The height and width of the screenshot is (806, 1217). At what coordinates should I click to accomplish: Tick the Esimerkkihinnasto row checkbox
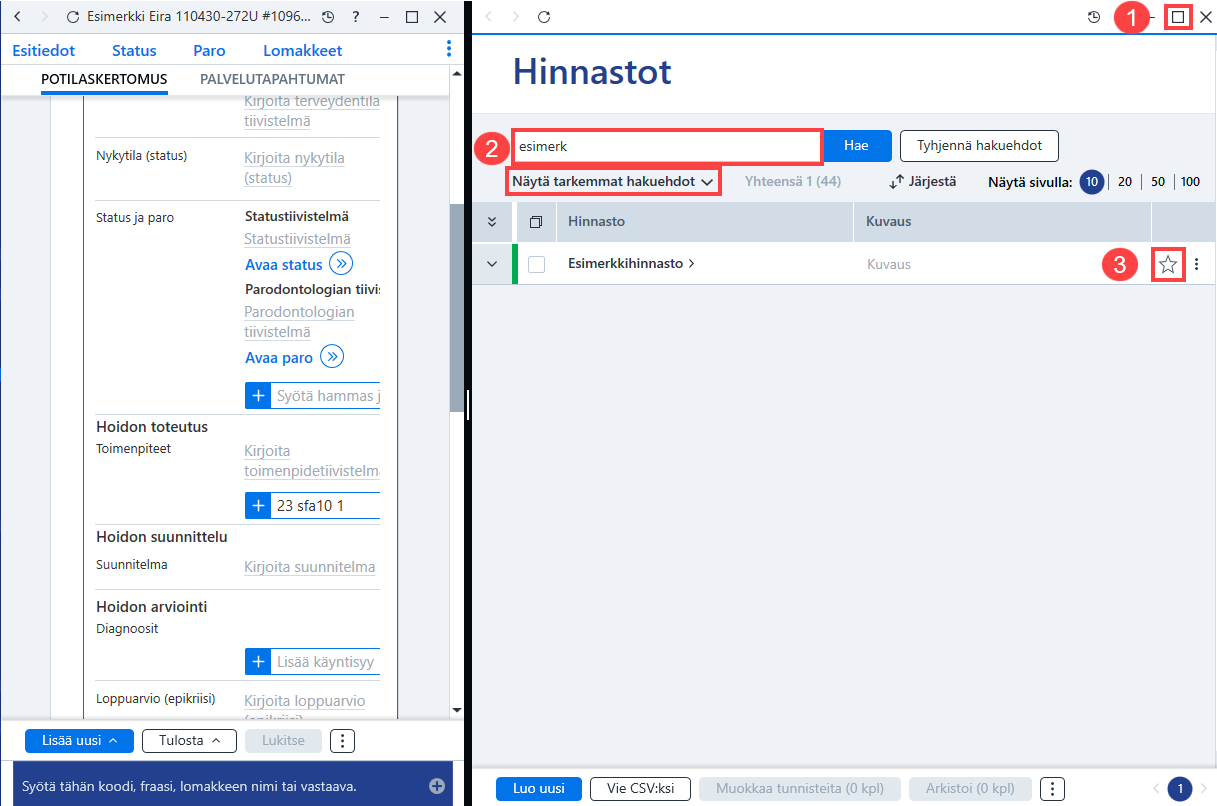(537, 264)
